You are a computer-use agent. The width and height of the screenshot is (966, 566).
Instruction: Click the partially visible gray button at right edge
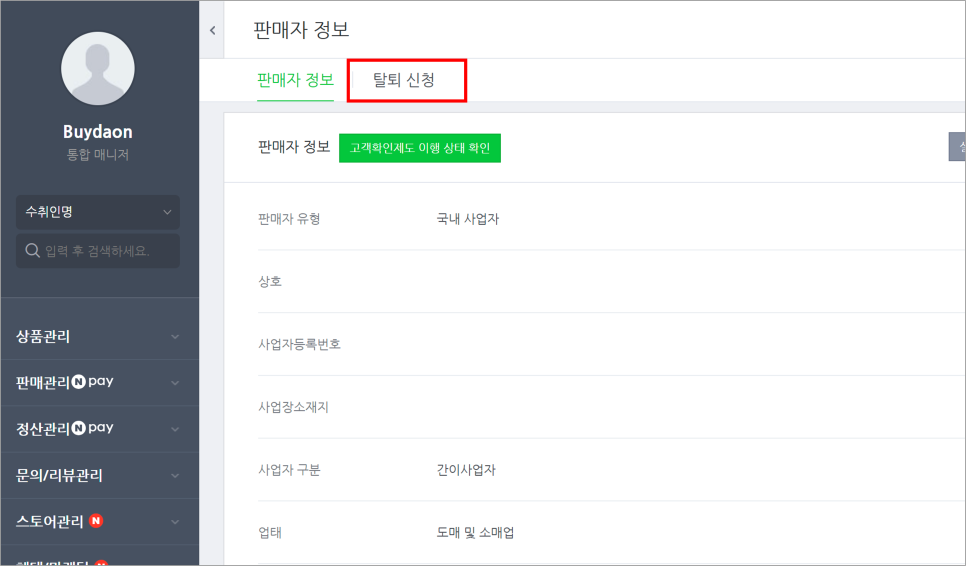(x=957, y=147)
